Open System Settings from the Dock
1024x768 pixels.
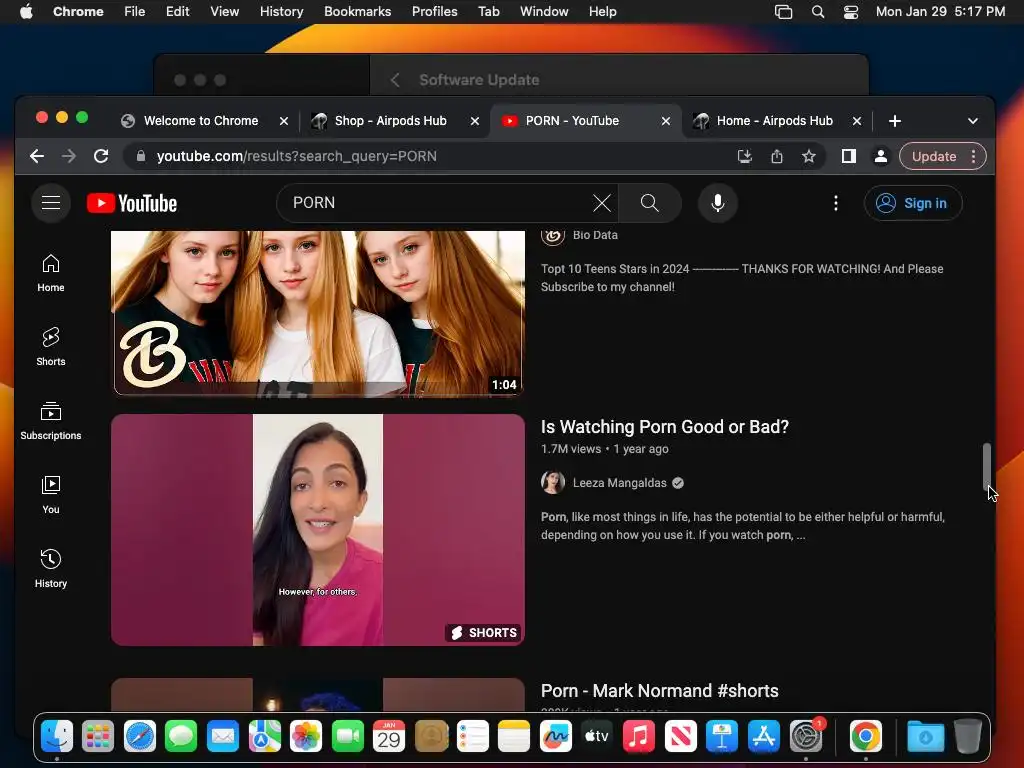point(806,737)
